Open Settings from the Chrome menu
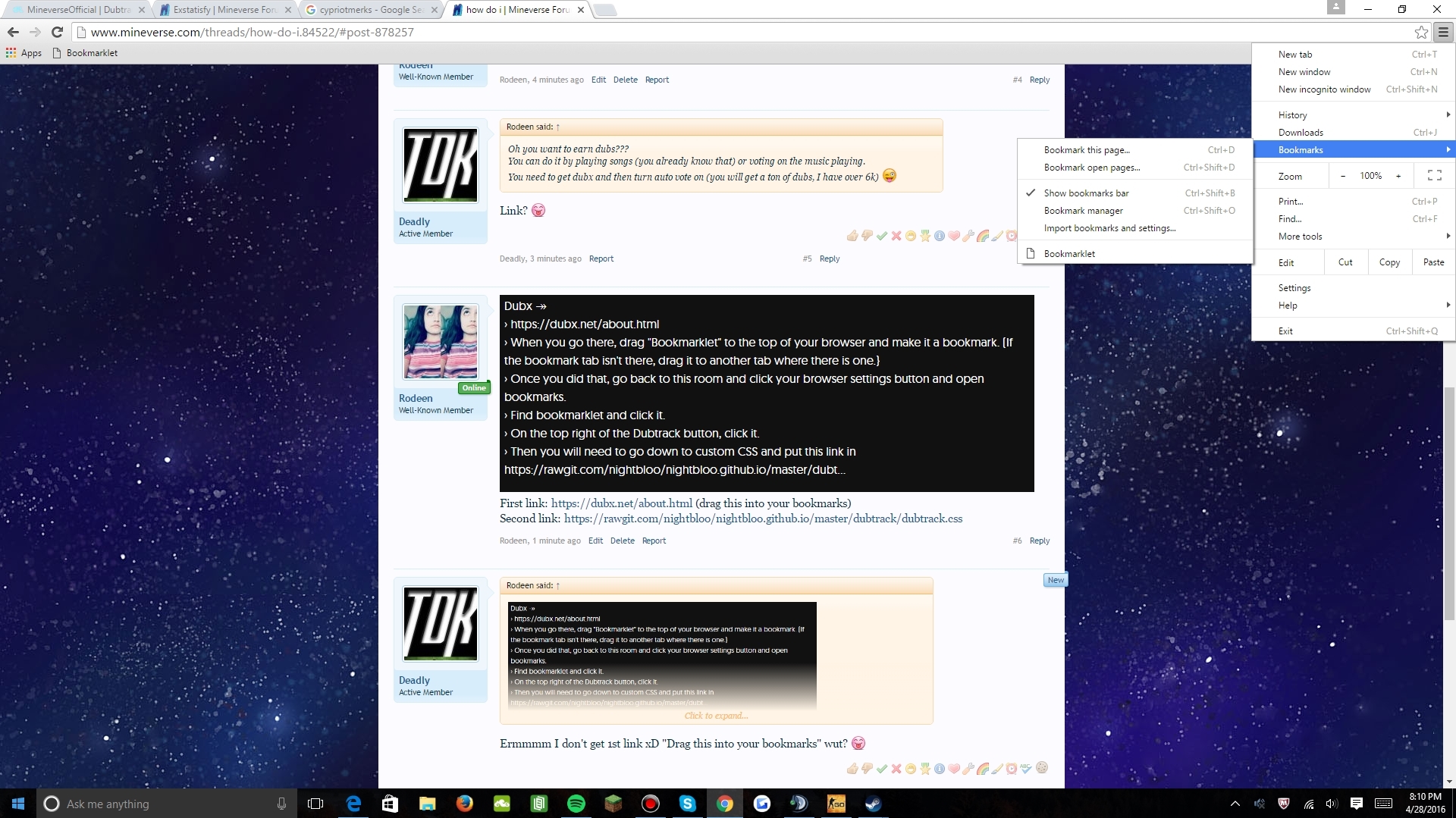 (x=1354, y=288)
